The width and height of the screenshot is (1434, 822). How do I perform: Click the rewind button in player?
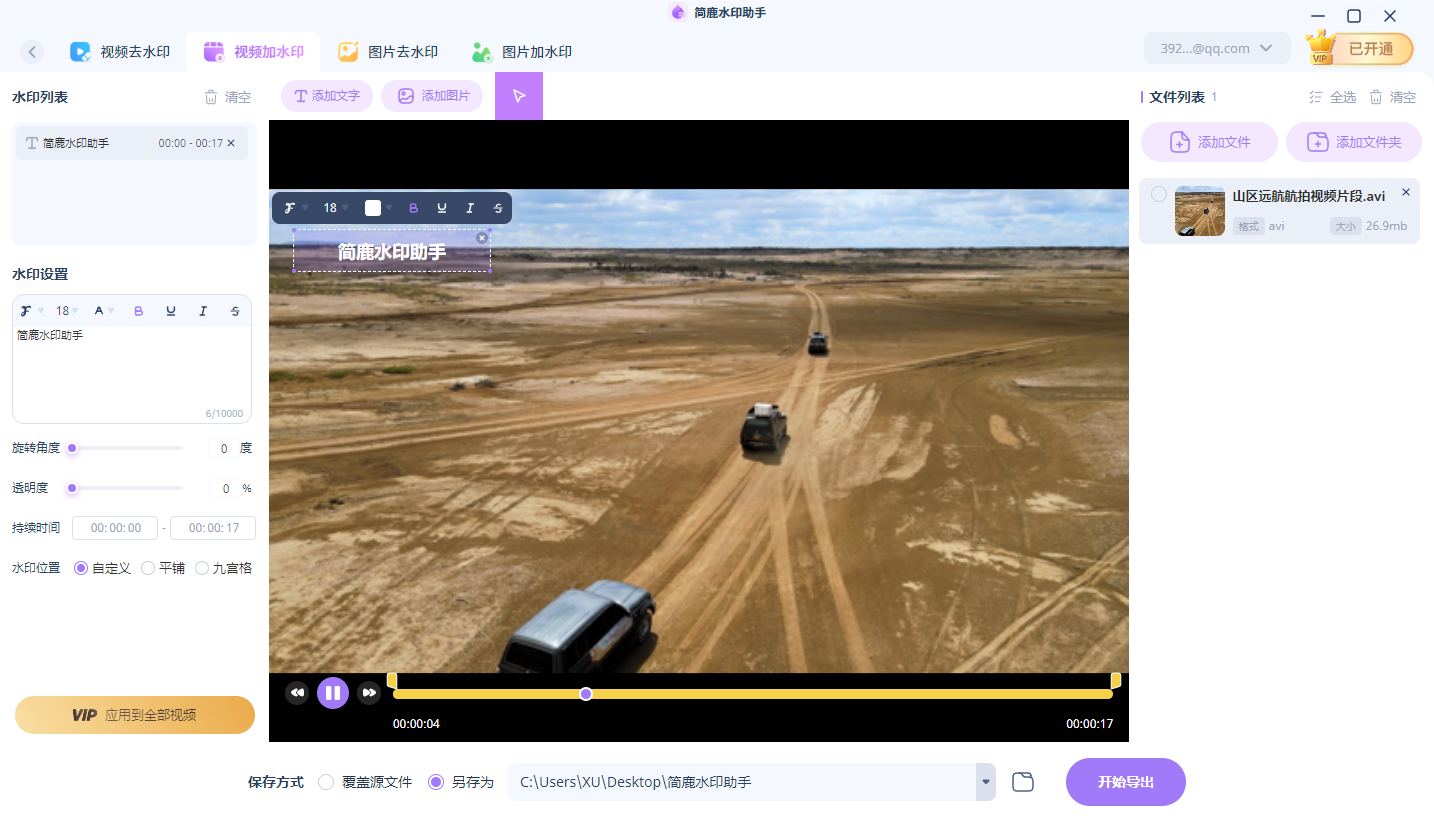click(297, 692)
